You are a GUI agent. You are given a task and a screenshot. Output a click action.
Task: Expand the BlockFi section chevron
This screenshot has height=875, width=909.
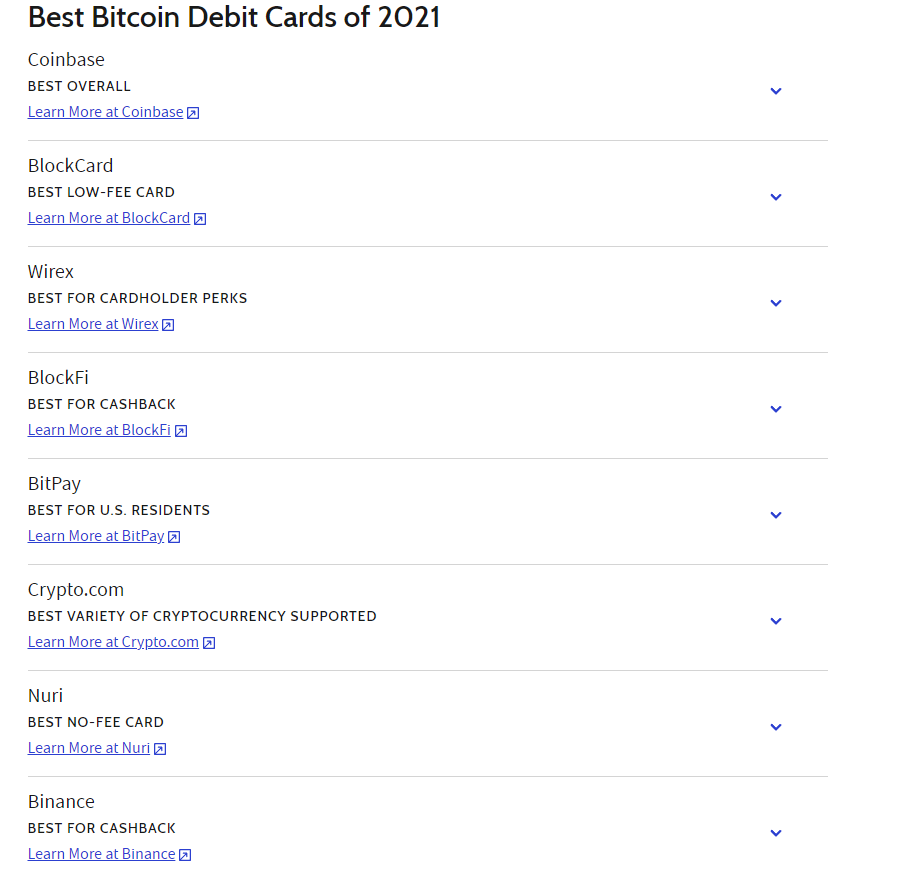[x=776, y=409]
